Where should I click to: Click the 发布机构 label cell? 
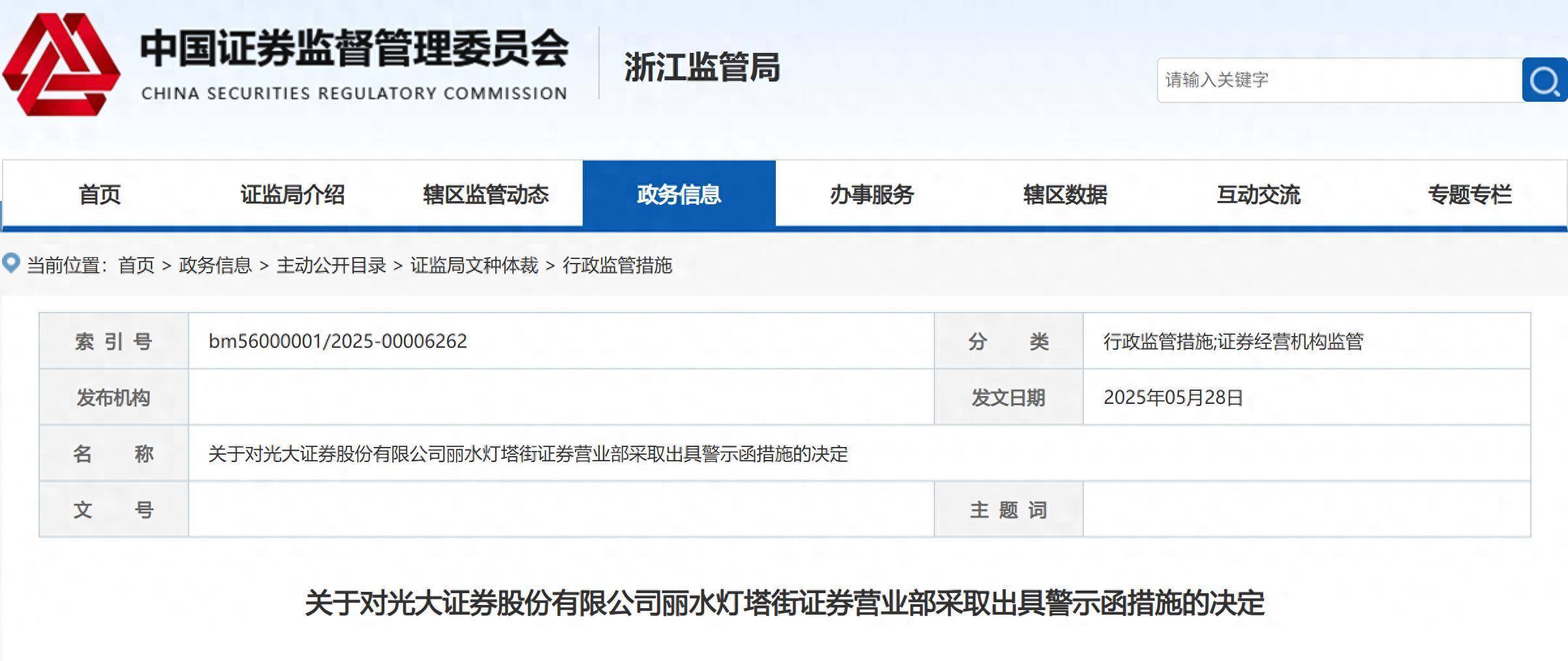[114, 397]
